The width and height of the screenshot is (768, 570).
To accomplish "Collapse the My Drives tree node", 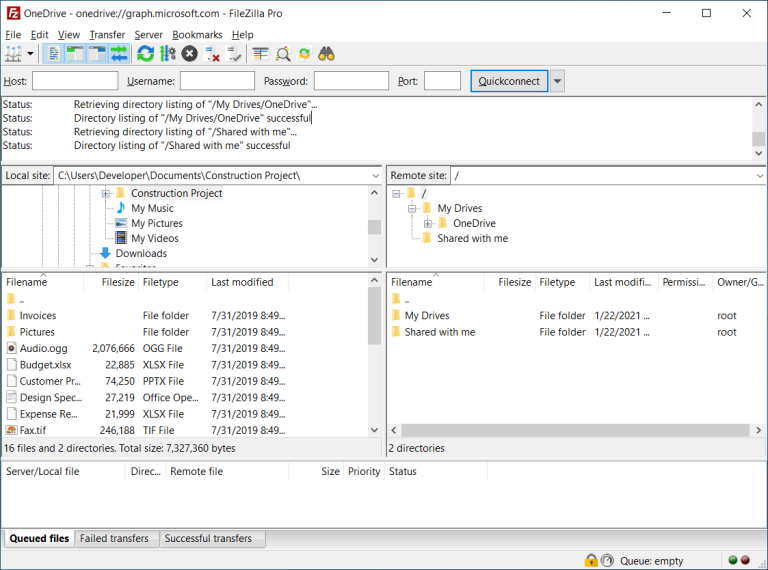I will (412, 209).
